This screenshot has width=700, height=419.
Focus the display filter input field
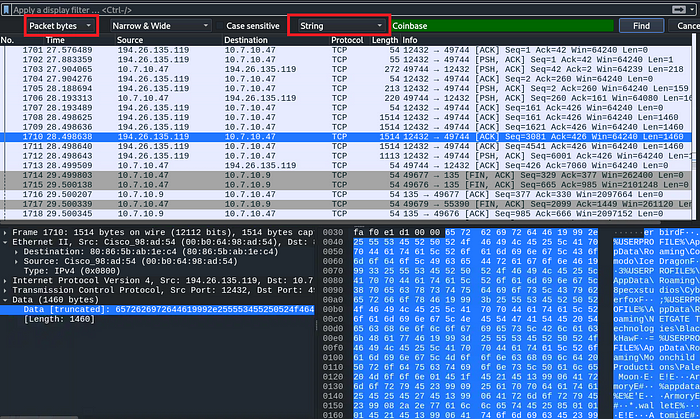339,9
